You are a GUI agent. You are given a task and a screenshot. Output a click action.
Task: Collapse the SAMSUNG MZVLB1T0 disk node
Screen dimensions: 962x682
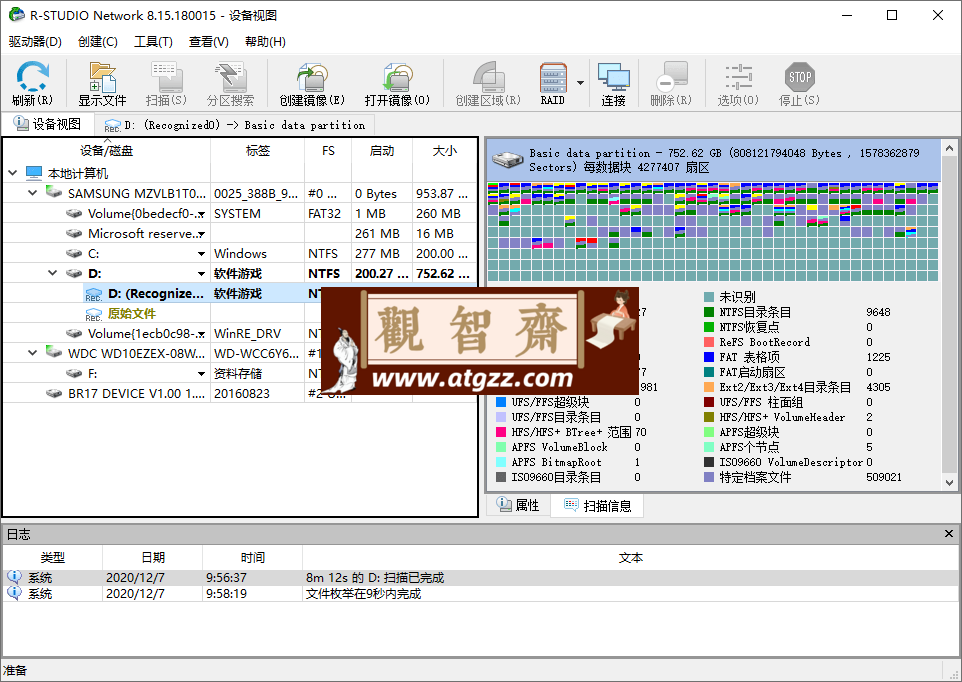[x=33, y=193]
